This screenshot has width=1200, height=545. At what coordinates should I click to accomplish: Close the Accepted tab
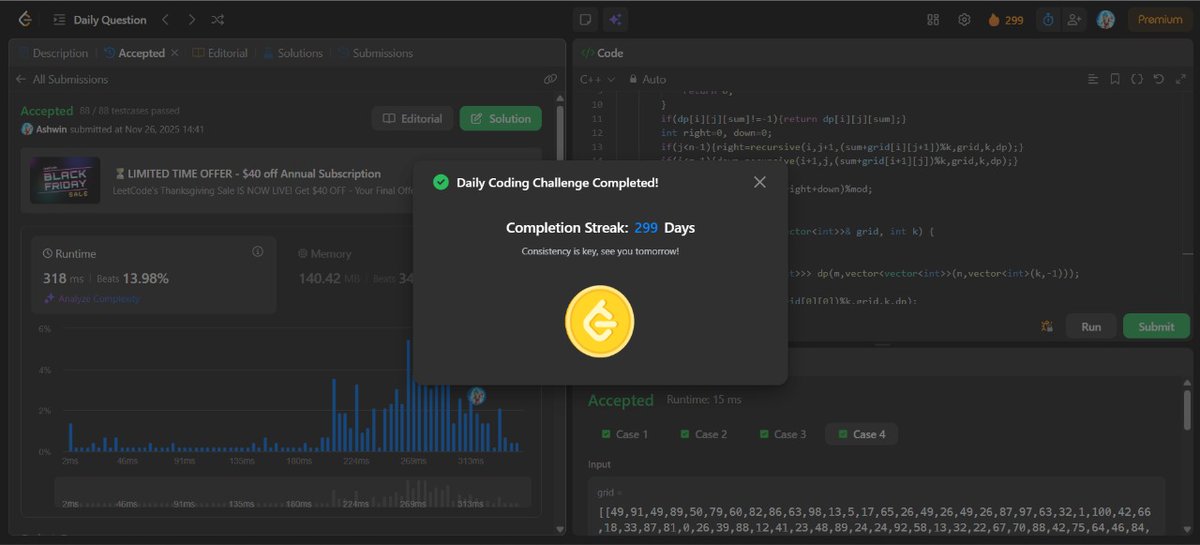(175, 53)
